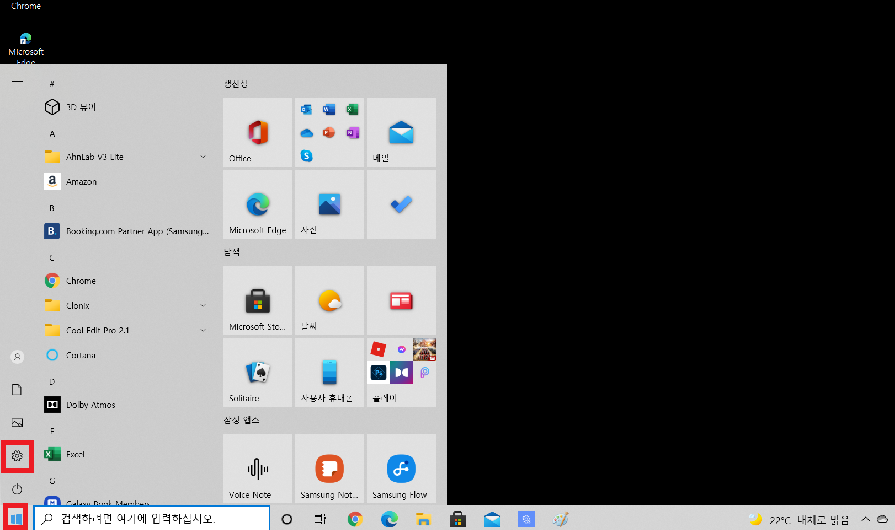This screenshot has width=895, height=530.
Task: Expand the Cool Edit Pro 2.1 folder
Action: [x=126, y=330]
